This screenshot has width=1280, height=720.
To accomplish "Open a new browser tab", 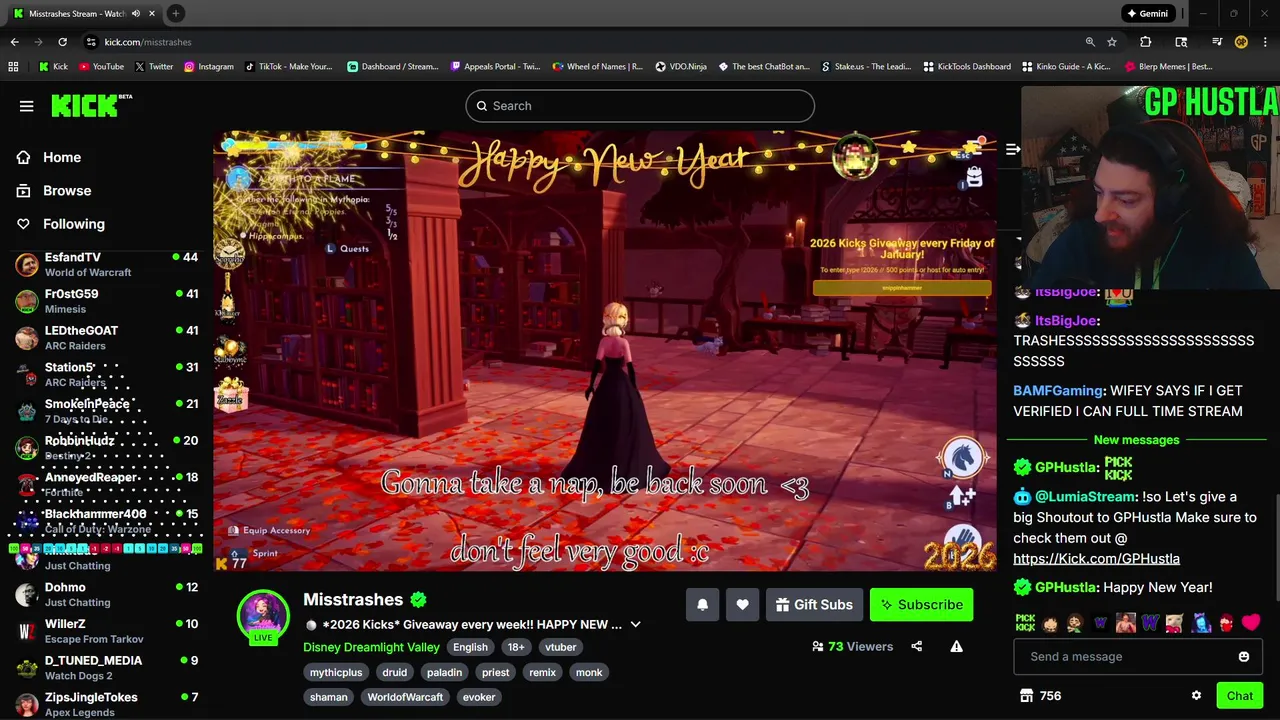I will tap(175, 13).
